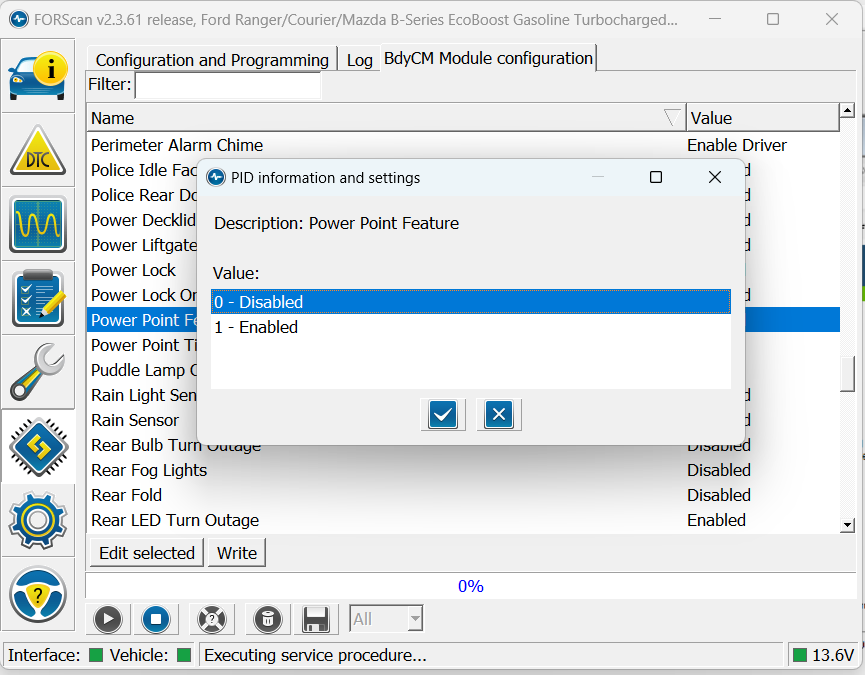Click into the Filter input field
The height and width of the screenshot is (675, 865).
pos(228,85)
